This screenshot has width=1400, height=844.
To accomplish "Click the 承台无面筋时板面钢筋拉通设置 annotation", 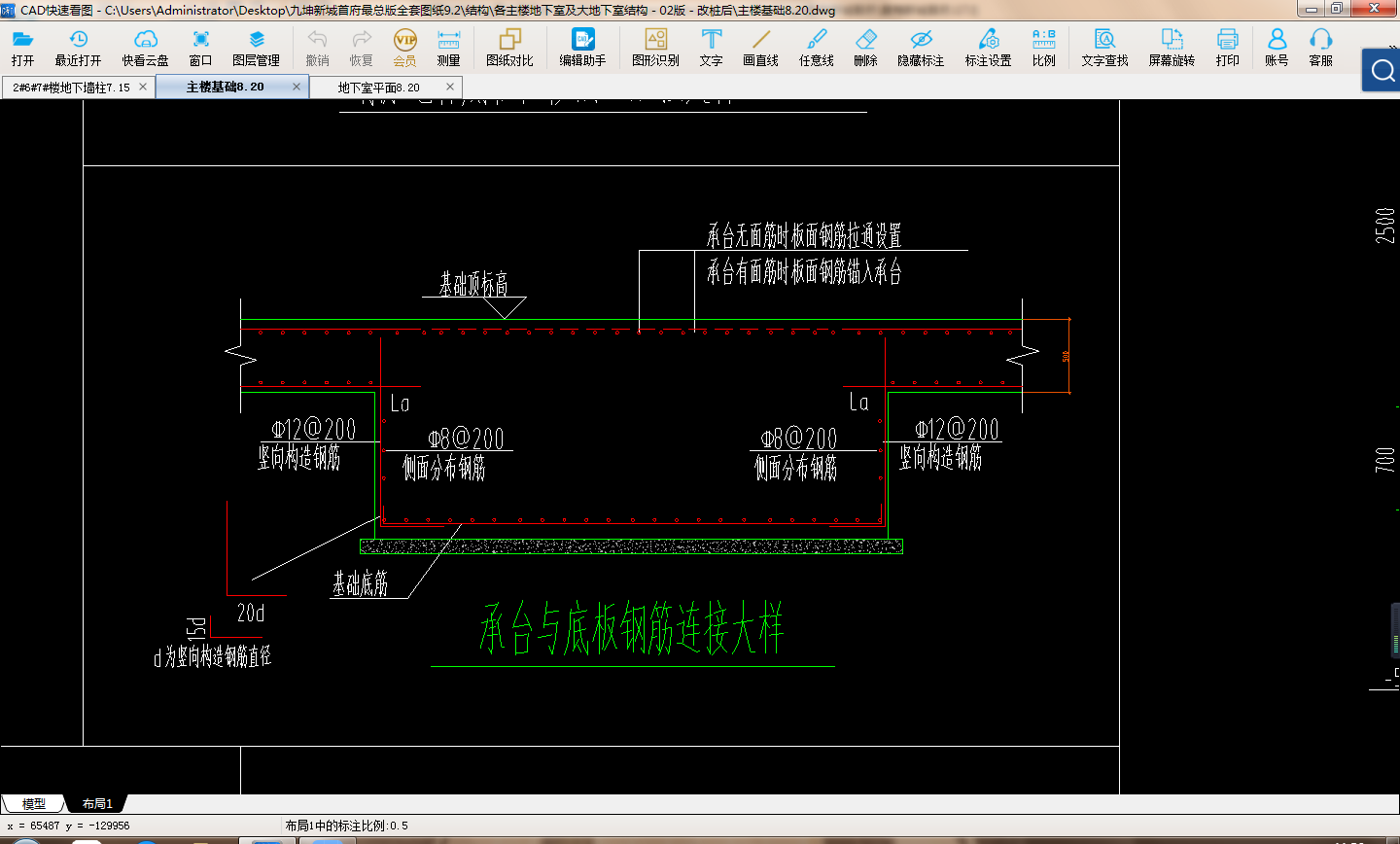I will (x=804, y=235).
